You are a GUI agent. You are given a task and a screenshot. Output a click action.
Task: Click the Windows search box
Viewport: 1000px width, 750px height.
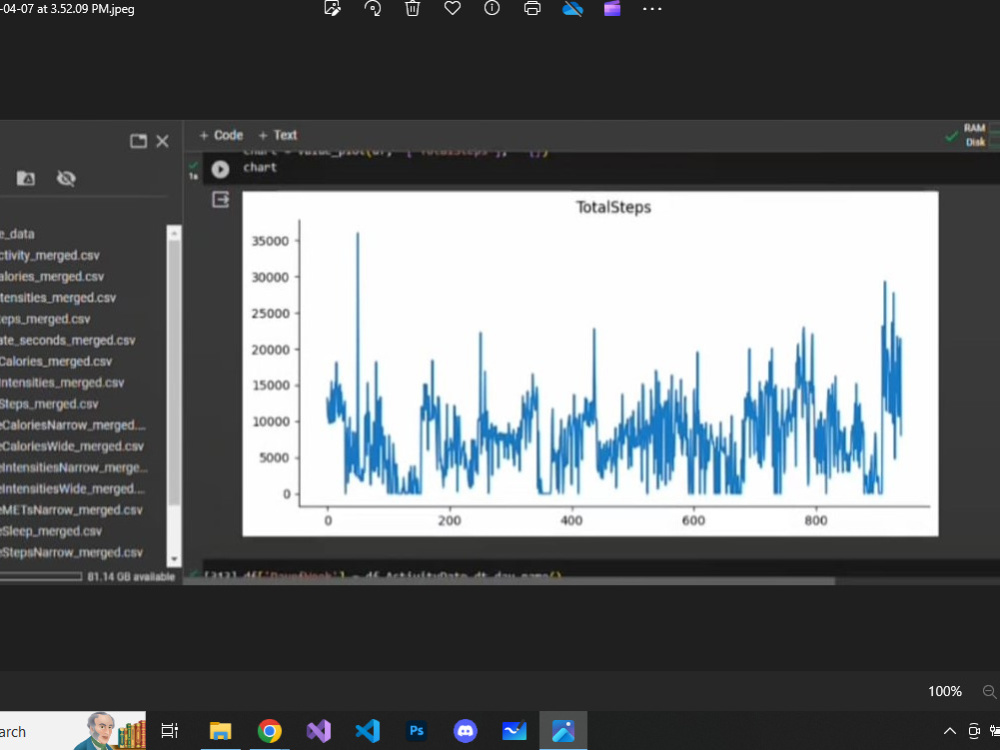tap(73, 731)
